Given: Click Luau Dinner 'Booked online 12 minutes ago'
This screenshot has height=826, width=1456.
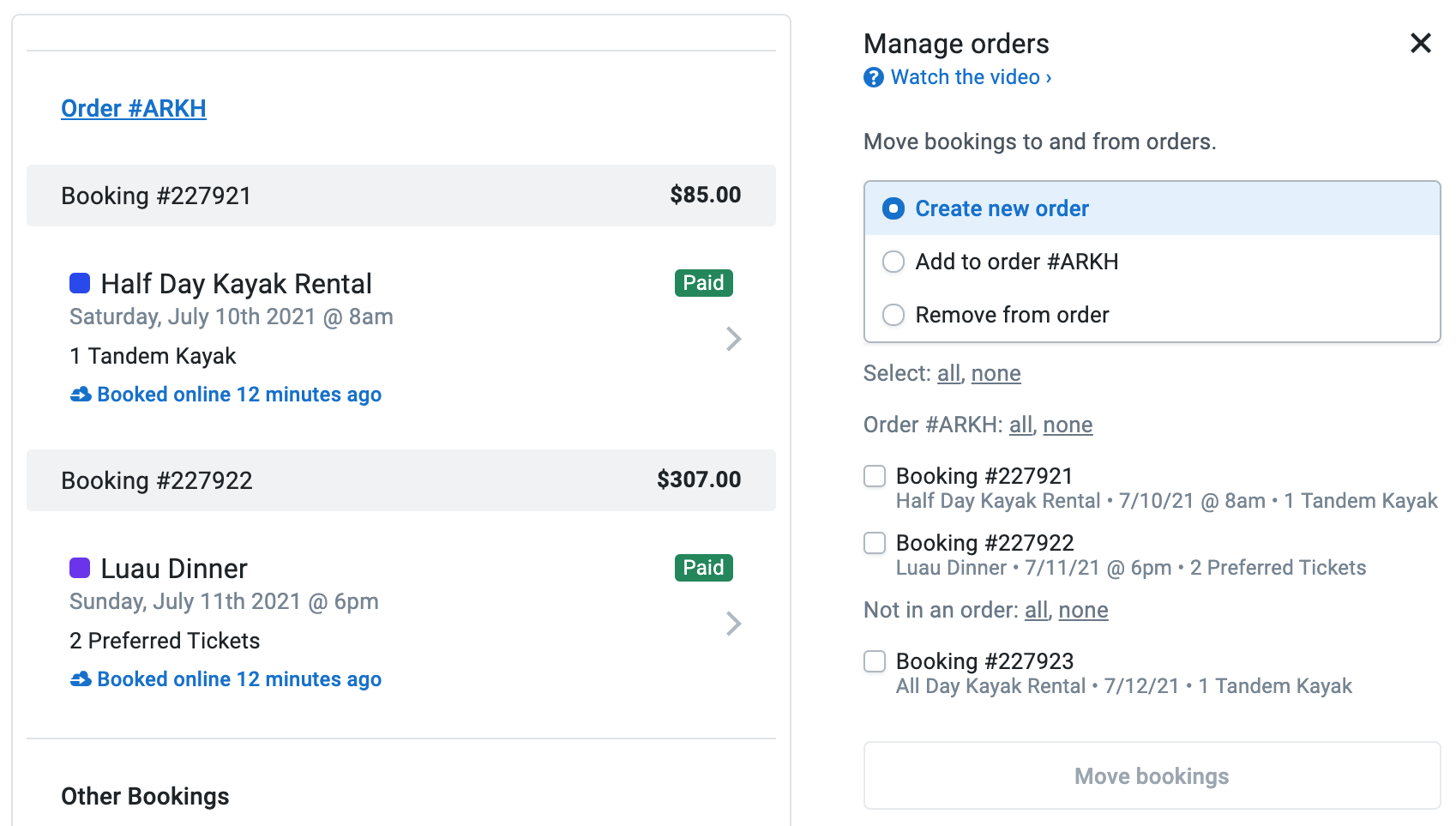Looking at the screenshot, I should [239, 679].
